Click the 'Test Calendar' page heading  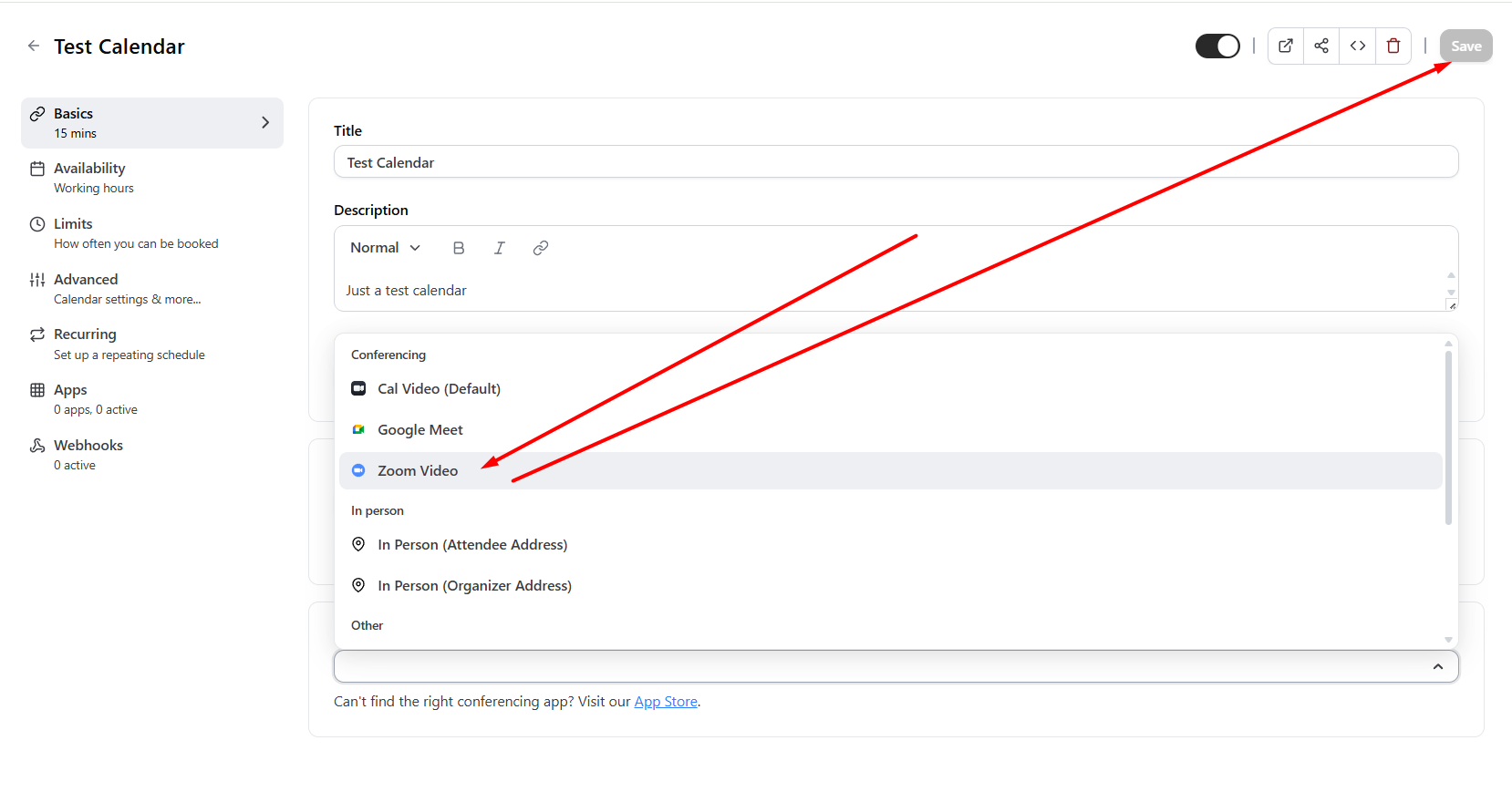pos(119,46)
